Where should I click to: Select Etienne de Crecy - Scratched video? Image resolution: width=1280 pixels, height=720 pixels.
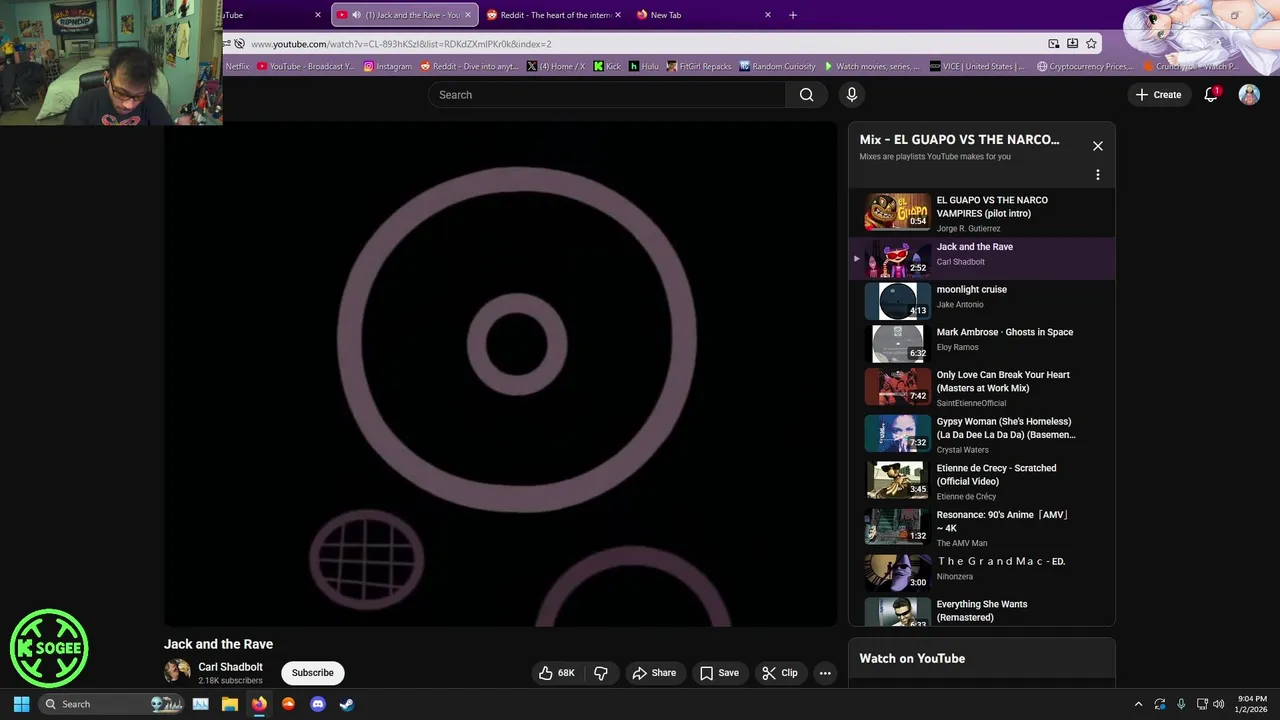(x=981, y=481)
